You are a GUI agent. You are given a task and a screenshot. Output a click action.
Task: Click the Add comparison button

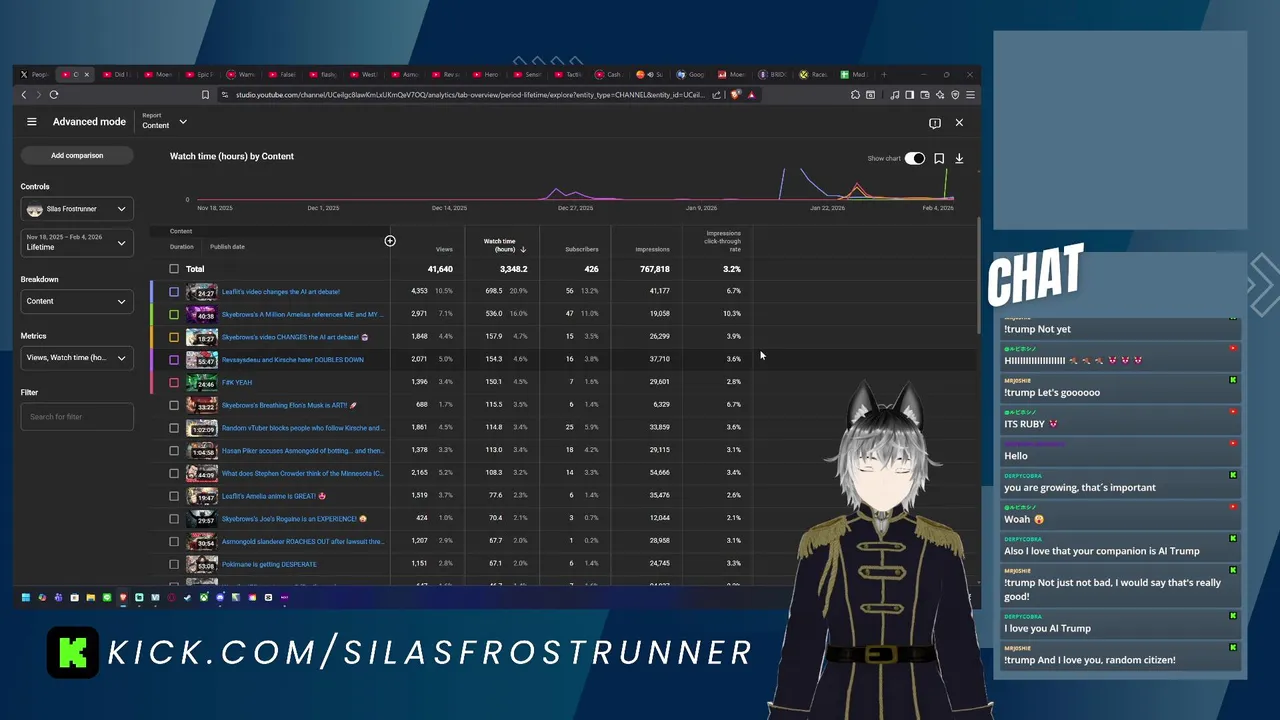pos(77,155)
